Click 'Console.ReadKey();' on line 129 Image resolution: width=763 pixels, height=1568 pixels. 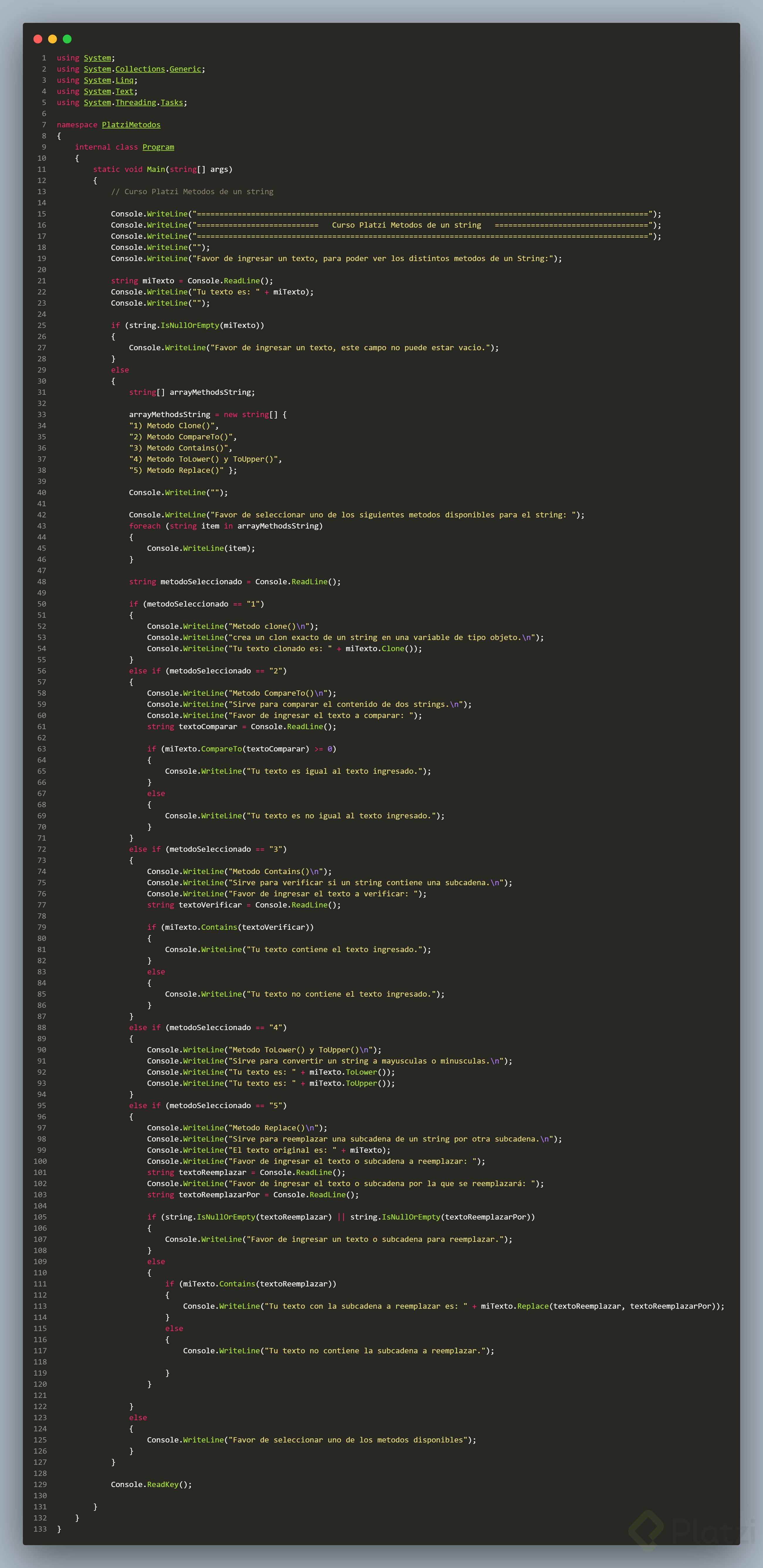pyautogui.click(x=152, y=1485)
